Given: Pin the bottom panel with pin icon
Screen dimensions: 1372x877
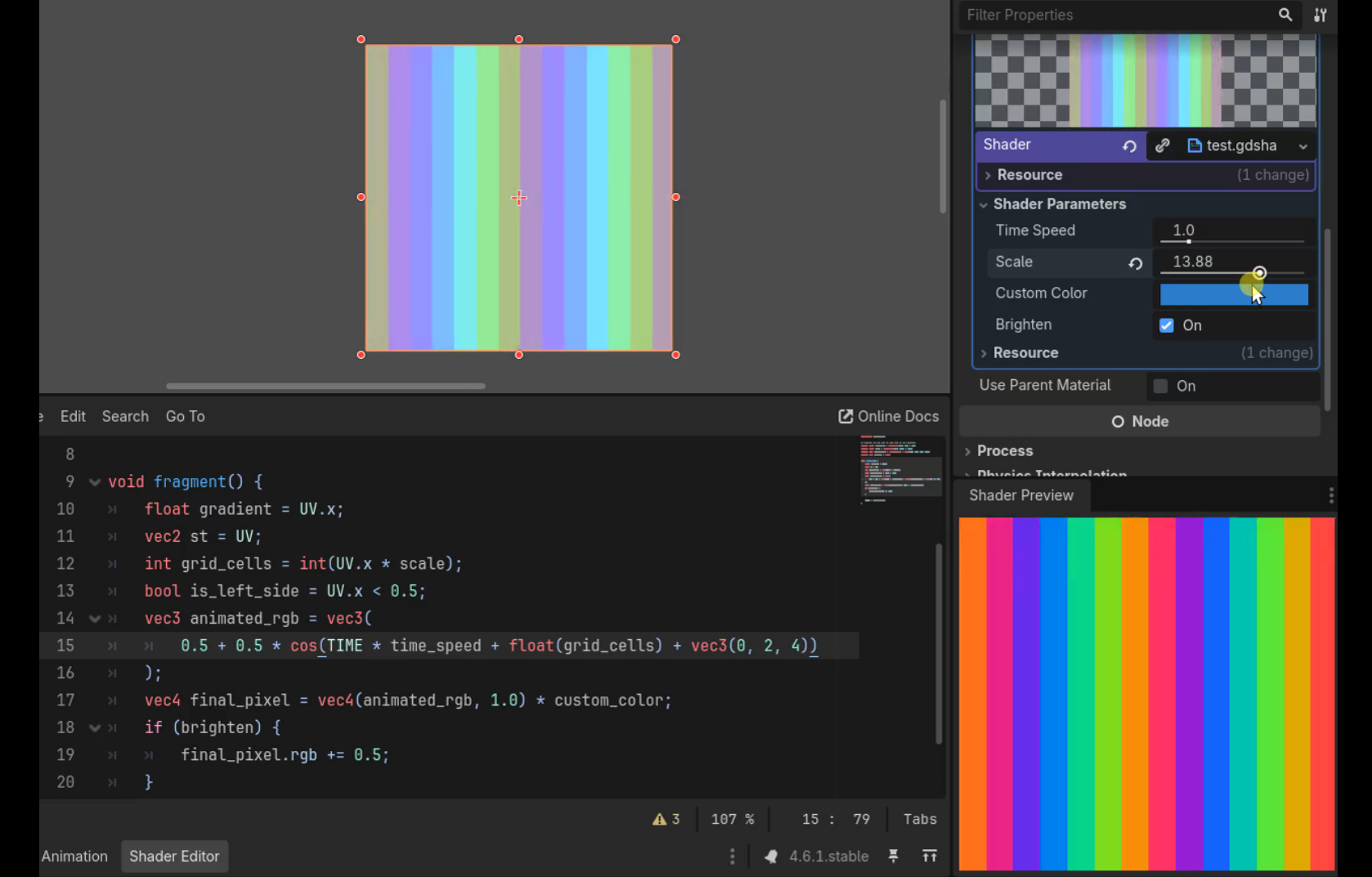Looking at the screenshot, I should click(893, 856).
